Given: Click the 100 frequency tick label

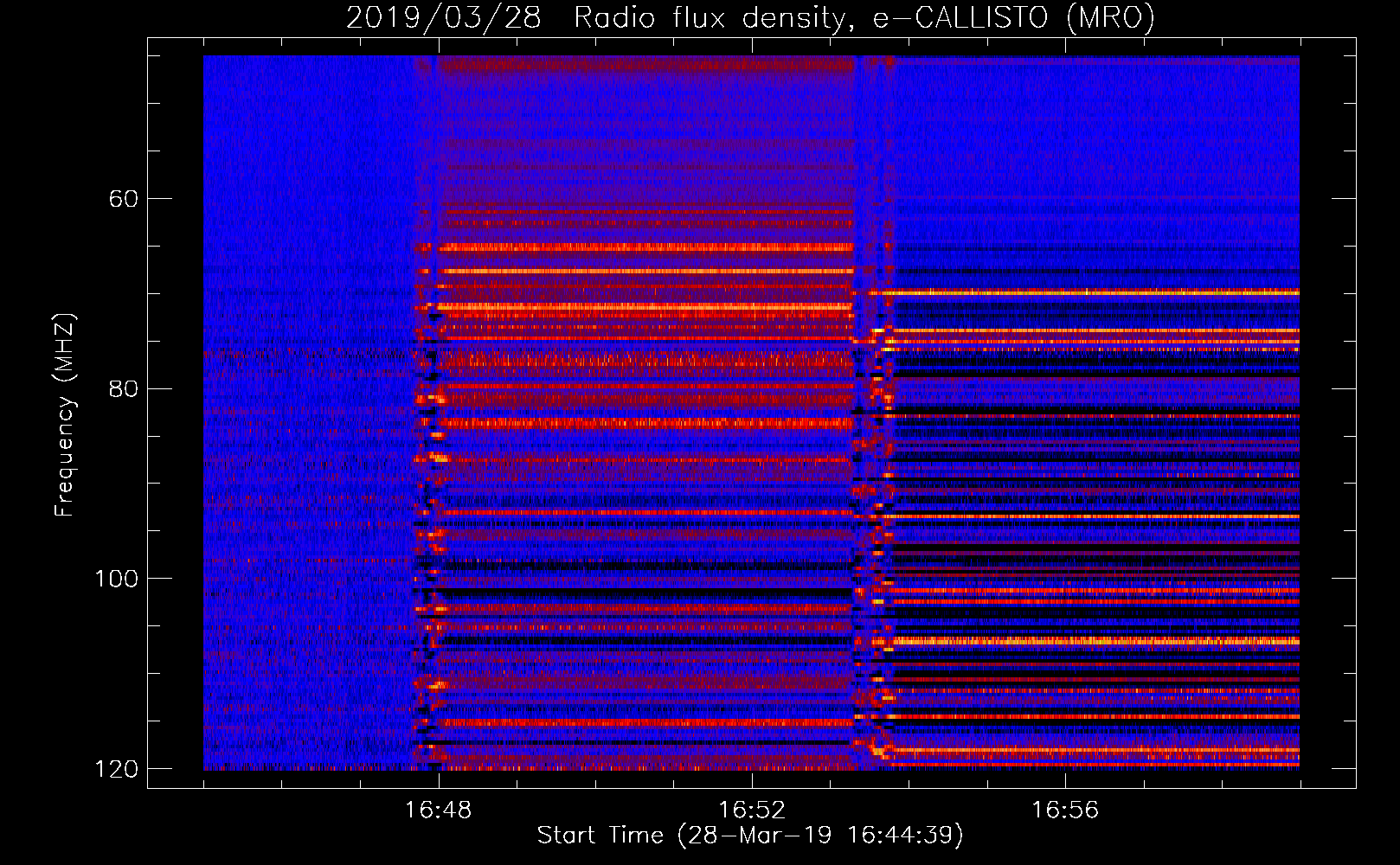Looking at the screenshot, I should (x=116, y=579).
